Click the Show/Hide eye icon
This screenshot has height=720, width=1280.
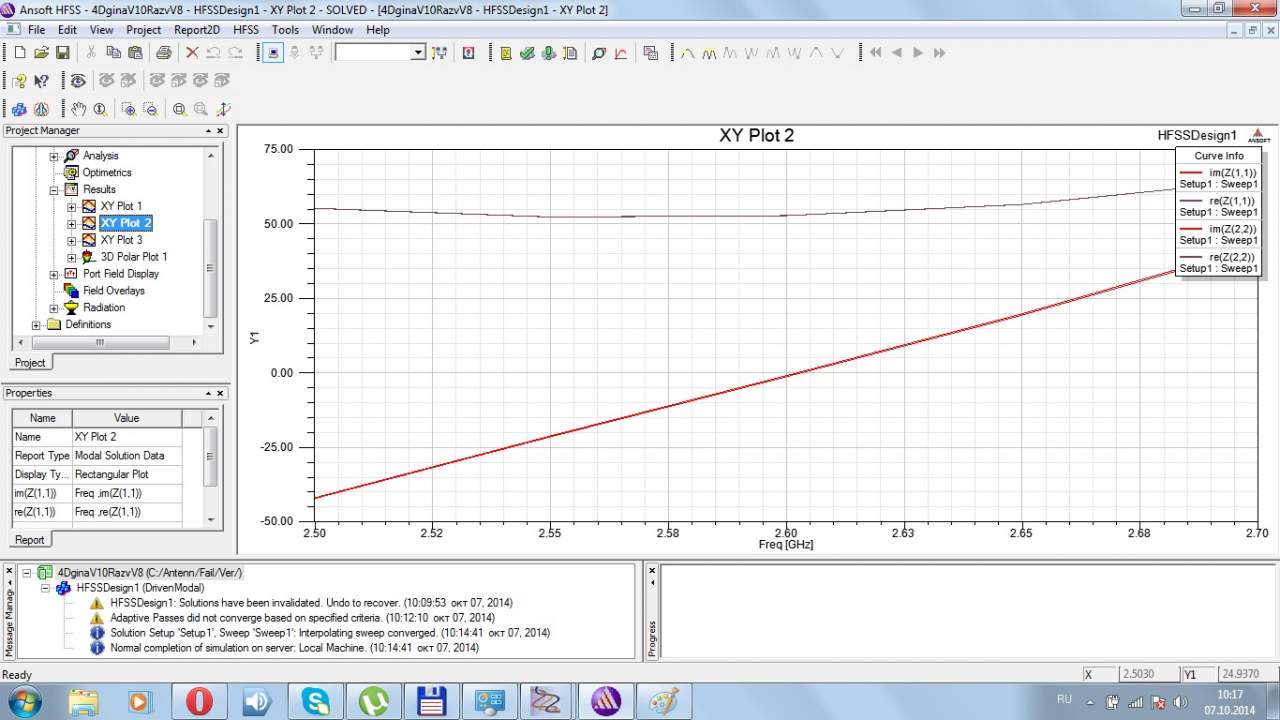(78, 81)
